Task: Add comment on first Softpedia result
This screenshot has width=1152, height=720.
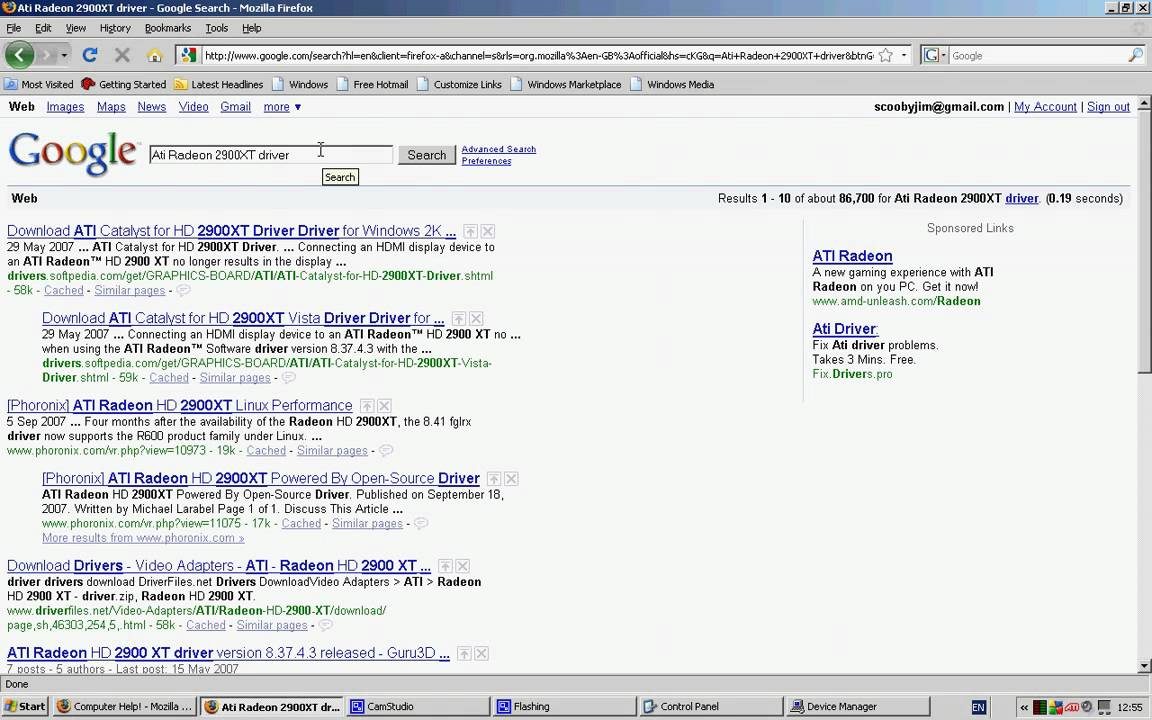Action: (x=183, y=290)
